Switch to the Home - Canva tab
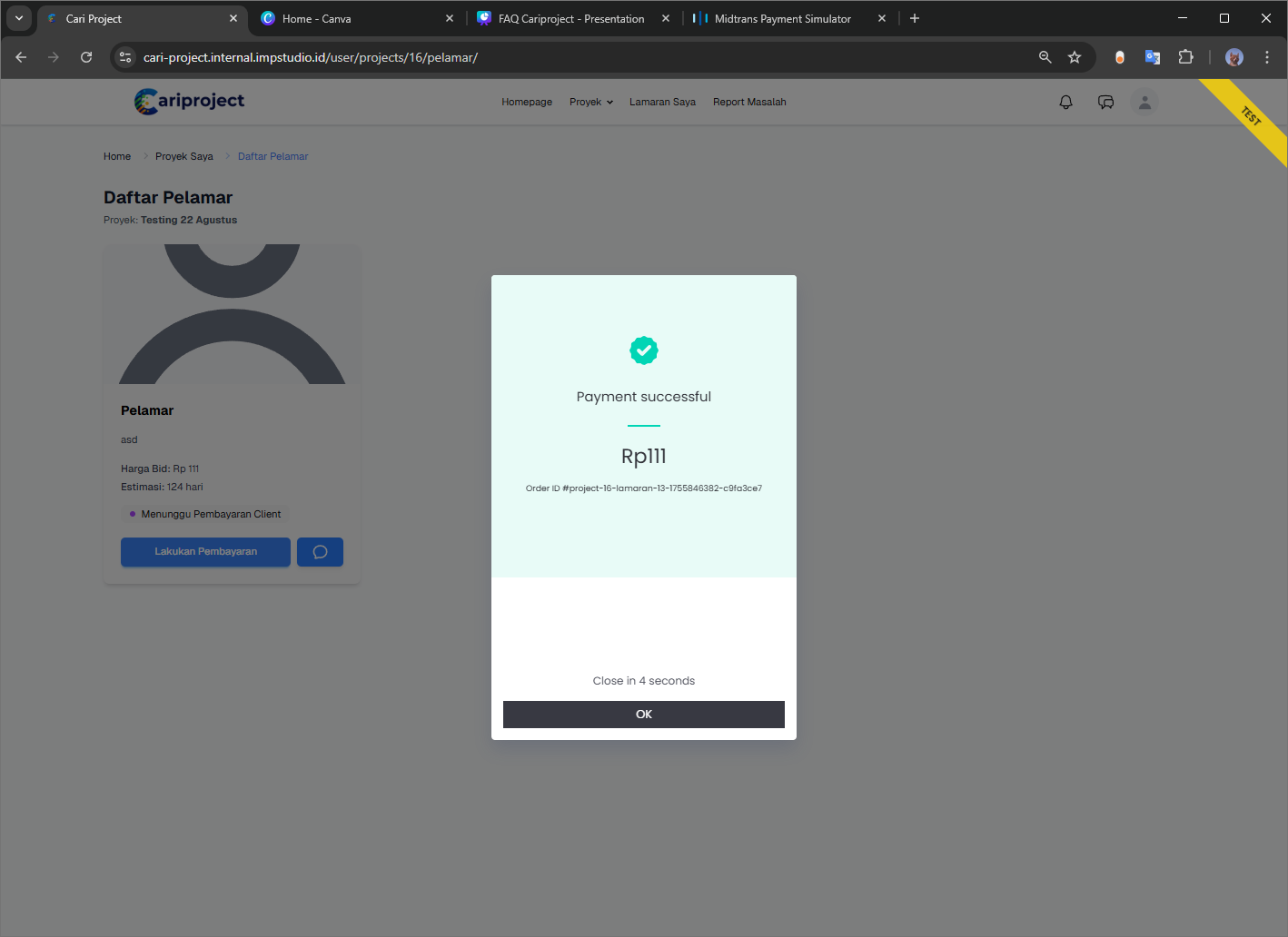Viewport: 1288px width, 937px height. coord(316,19)
